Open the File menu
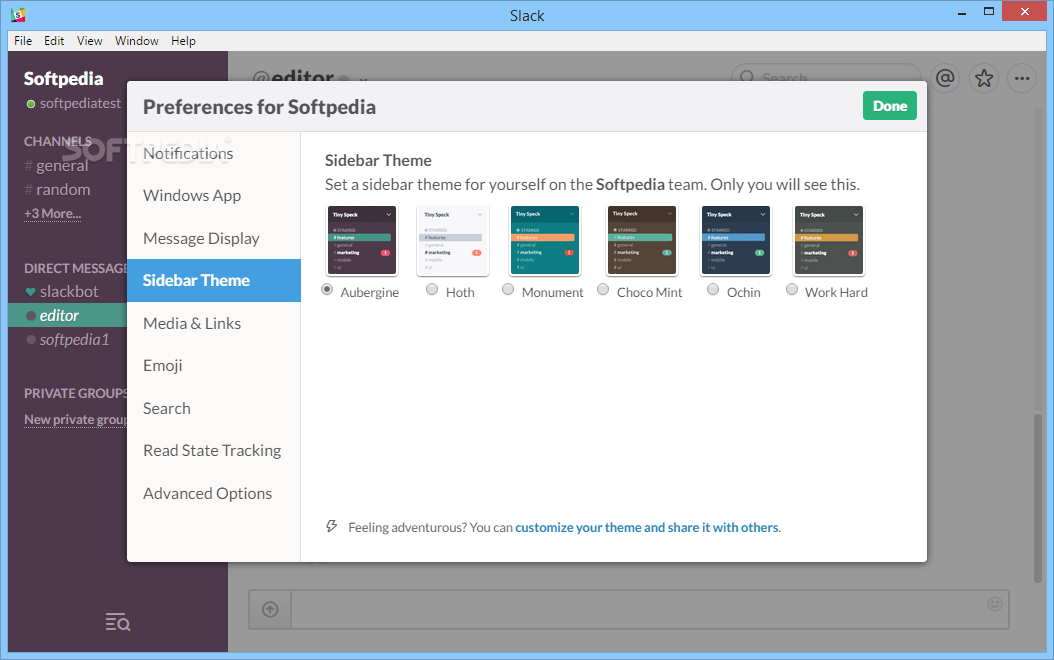The image size is (1054, 660). [23, 41]
